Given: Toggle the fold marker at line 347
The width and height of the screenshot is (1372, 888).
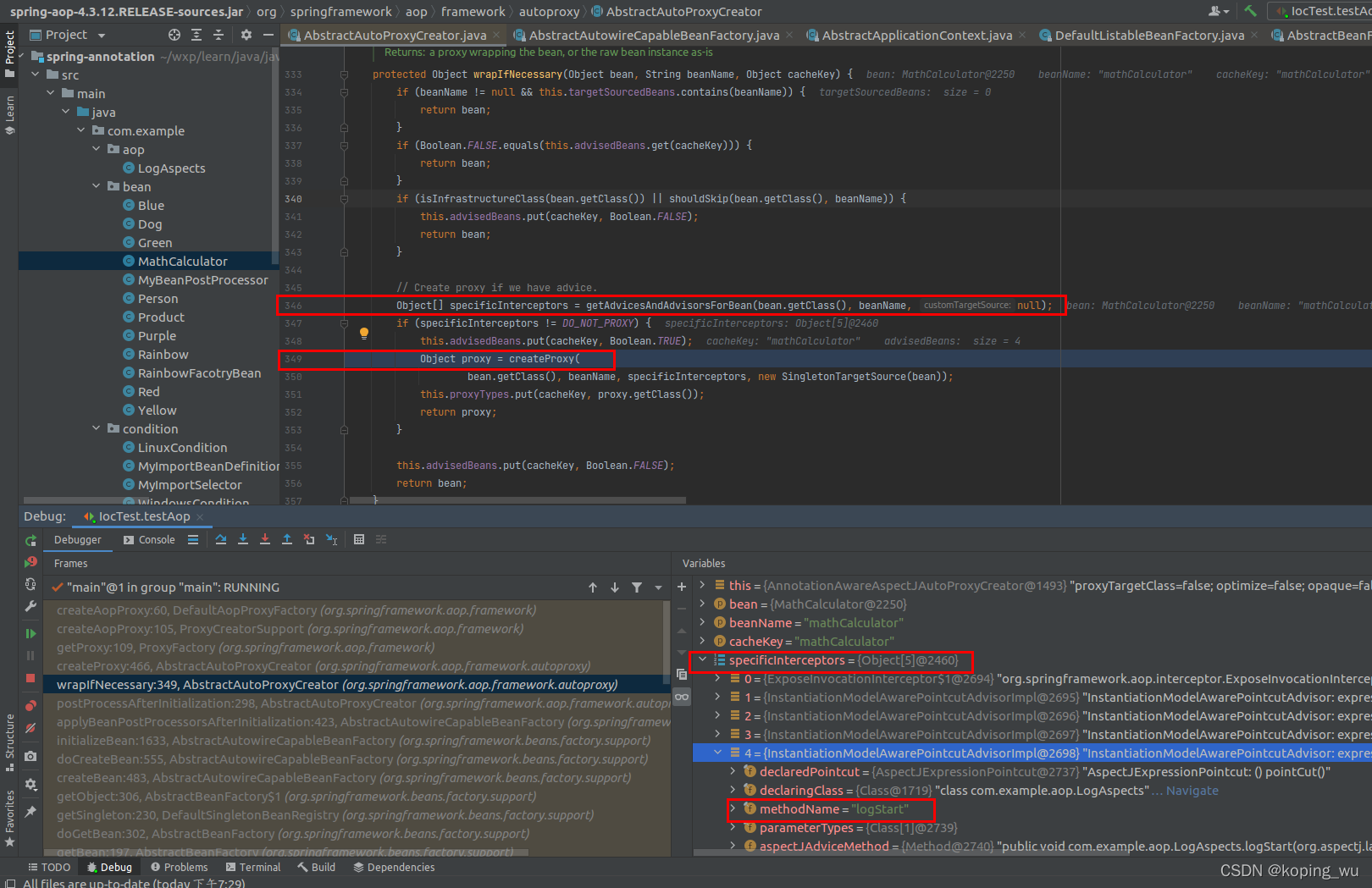Looking at the screenshot, I should coord(344,323).
